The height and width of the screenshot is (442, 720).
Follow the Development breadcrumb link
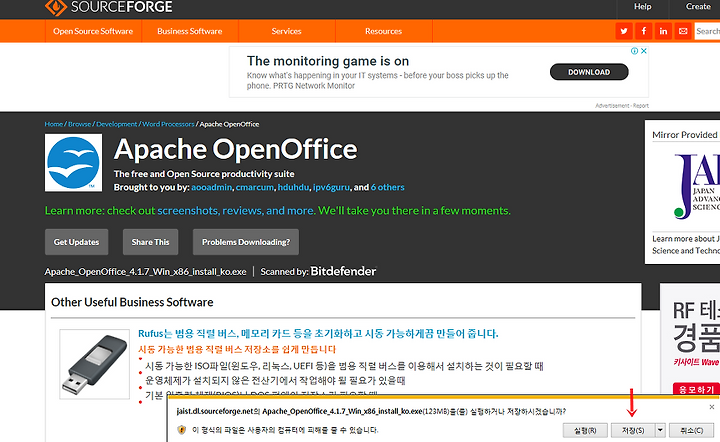[117, 124]
